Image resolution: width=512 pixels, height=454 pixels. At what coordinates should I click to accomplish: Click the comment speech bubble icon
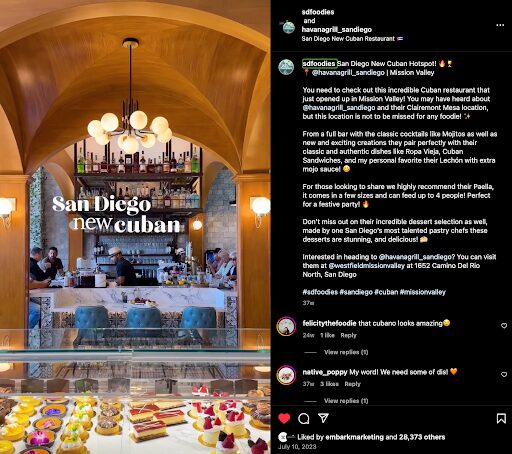pos(304,419)
